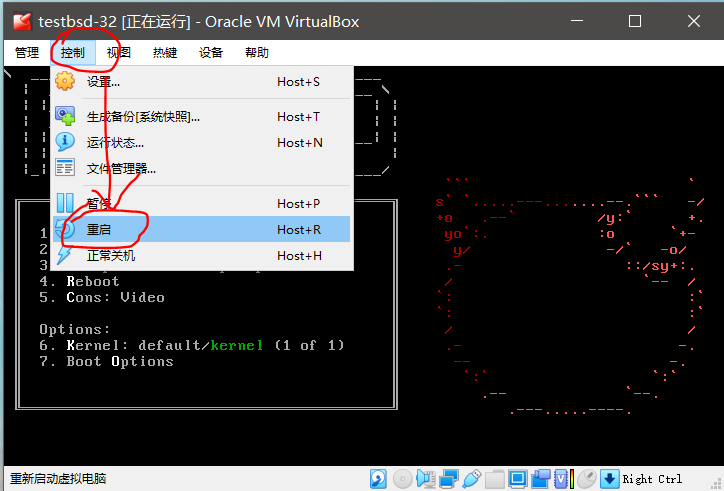Choose 重启 to reset the VM
The image size is (724, 491).
202,229
